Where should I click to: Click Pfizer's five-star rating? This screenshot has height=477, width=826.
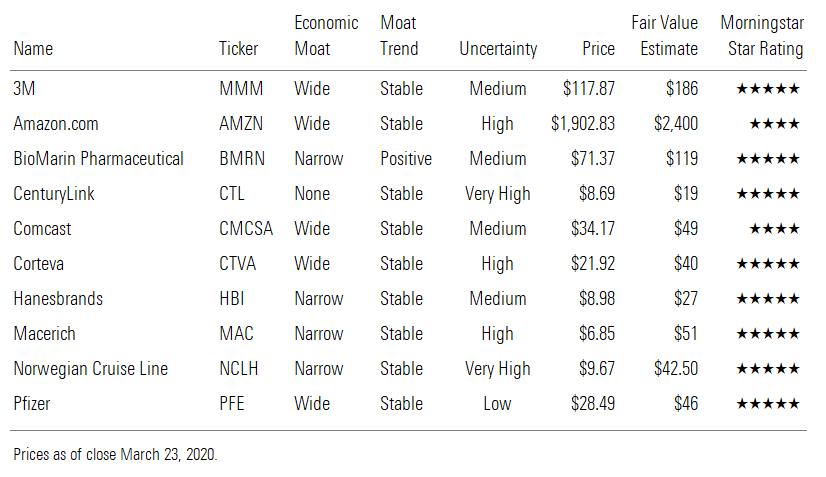(x=767, y=404)
